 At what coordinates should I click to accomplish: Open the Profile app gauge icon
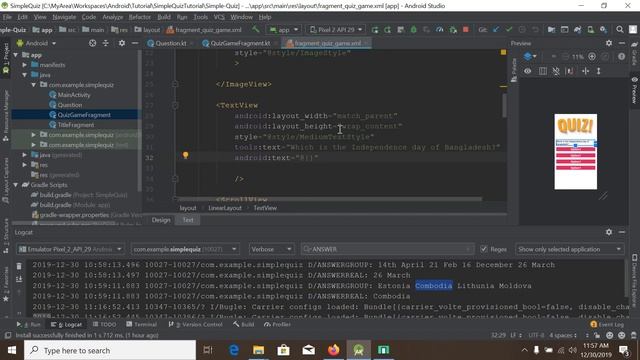[x=440, y=29]
